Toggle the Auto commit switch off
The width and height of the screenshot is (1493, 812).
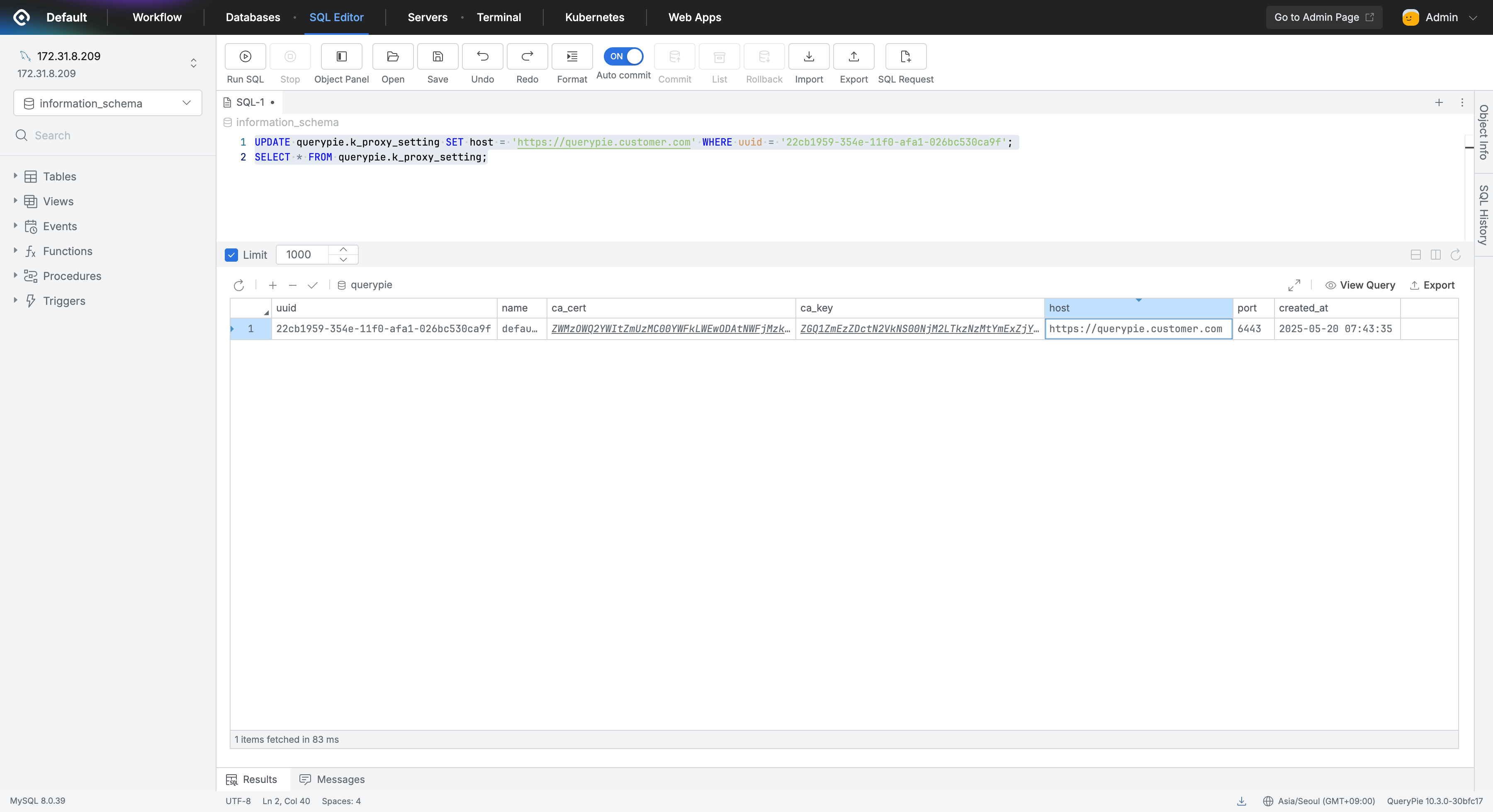click(x=623, y=56)
